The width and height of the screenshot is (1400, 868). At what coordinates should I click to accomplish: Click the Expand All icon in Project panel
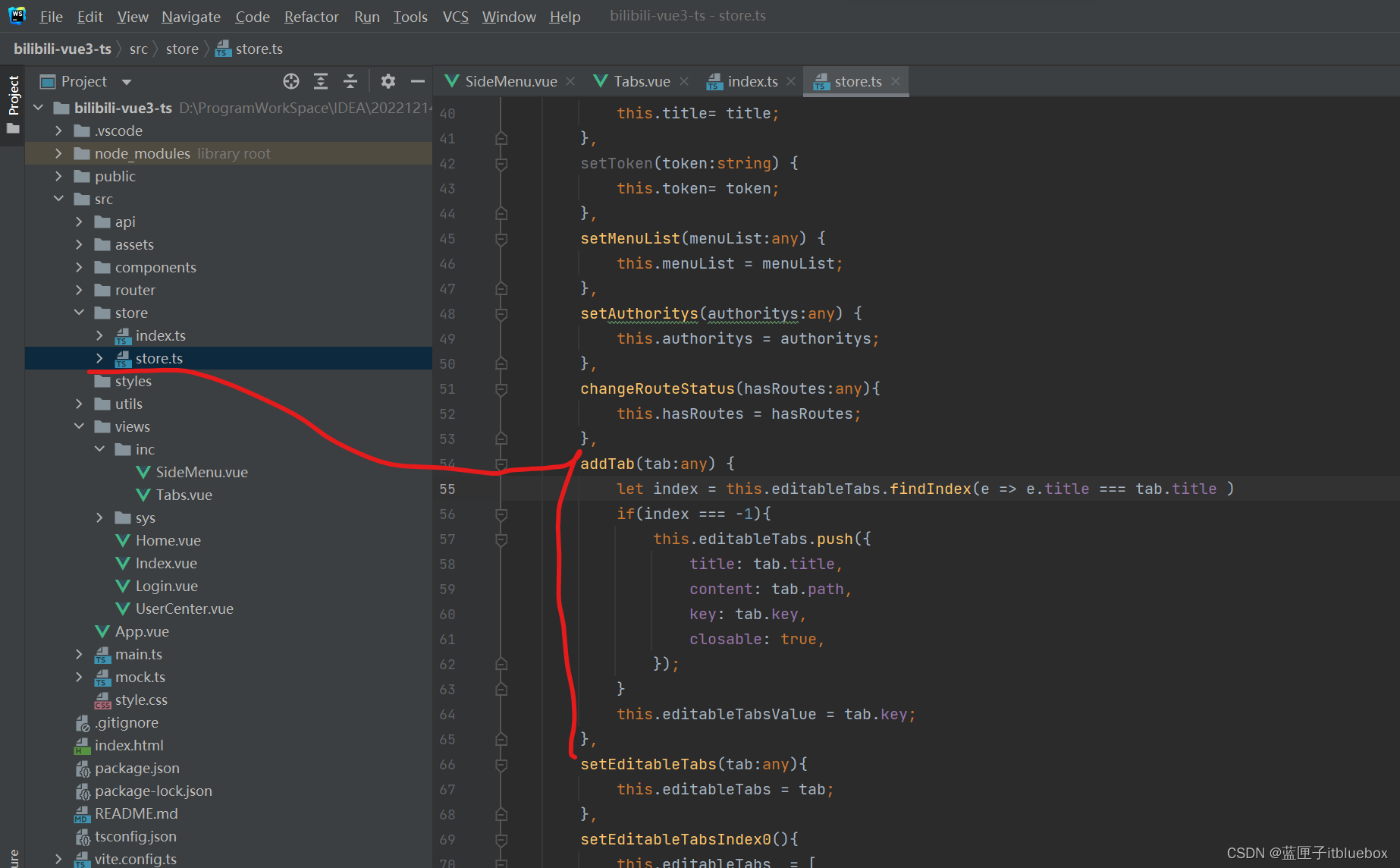pyautogui.click(x=321, y=81)
